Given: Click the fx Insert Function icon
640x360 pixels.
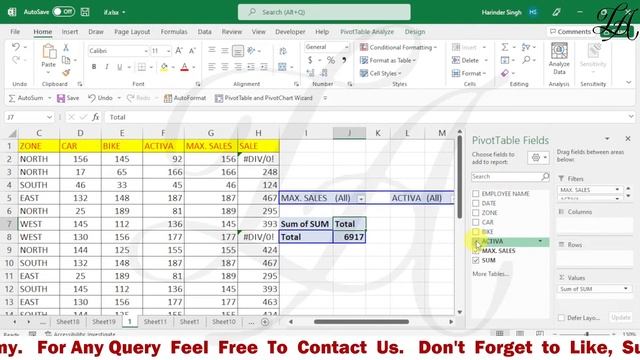Looking at the screenshot, I should [96, 117].
